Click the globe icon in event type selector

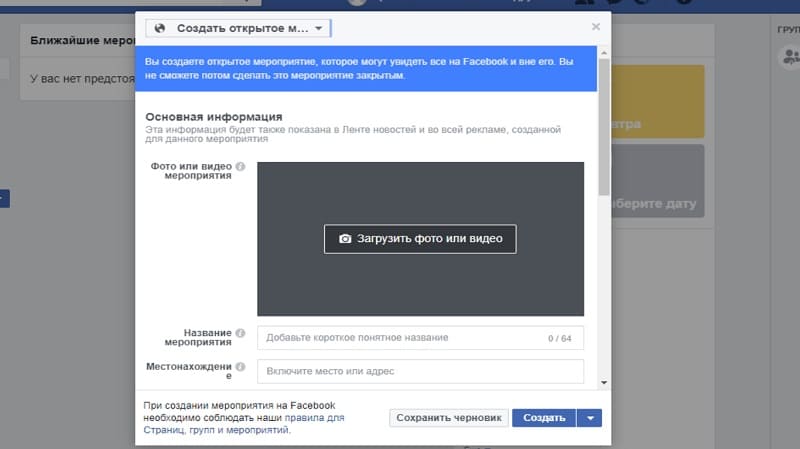pos(160,28)
